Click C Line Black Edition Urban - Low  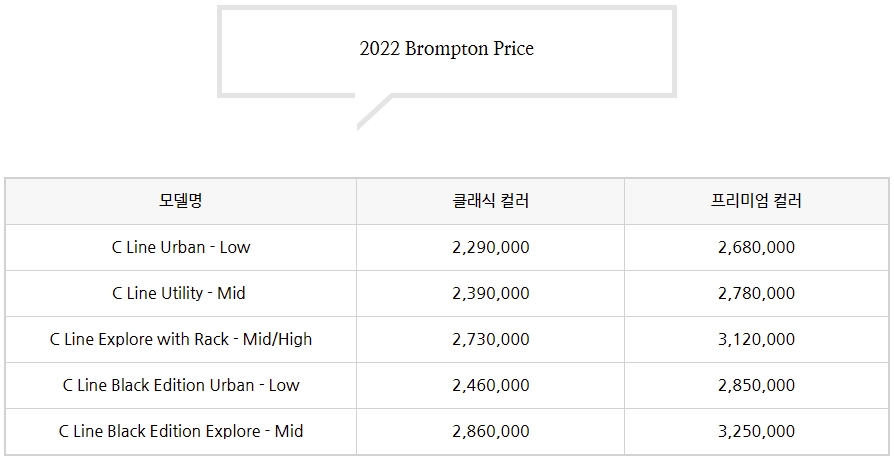click(x=181, y=386)
